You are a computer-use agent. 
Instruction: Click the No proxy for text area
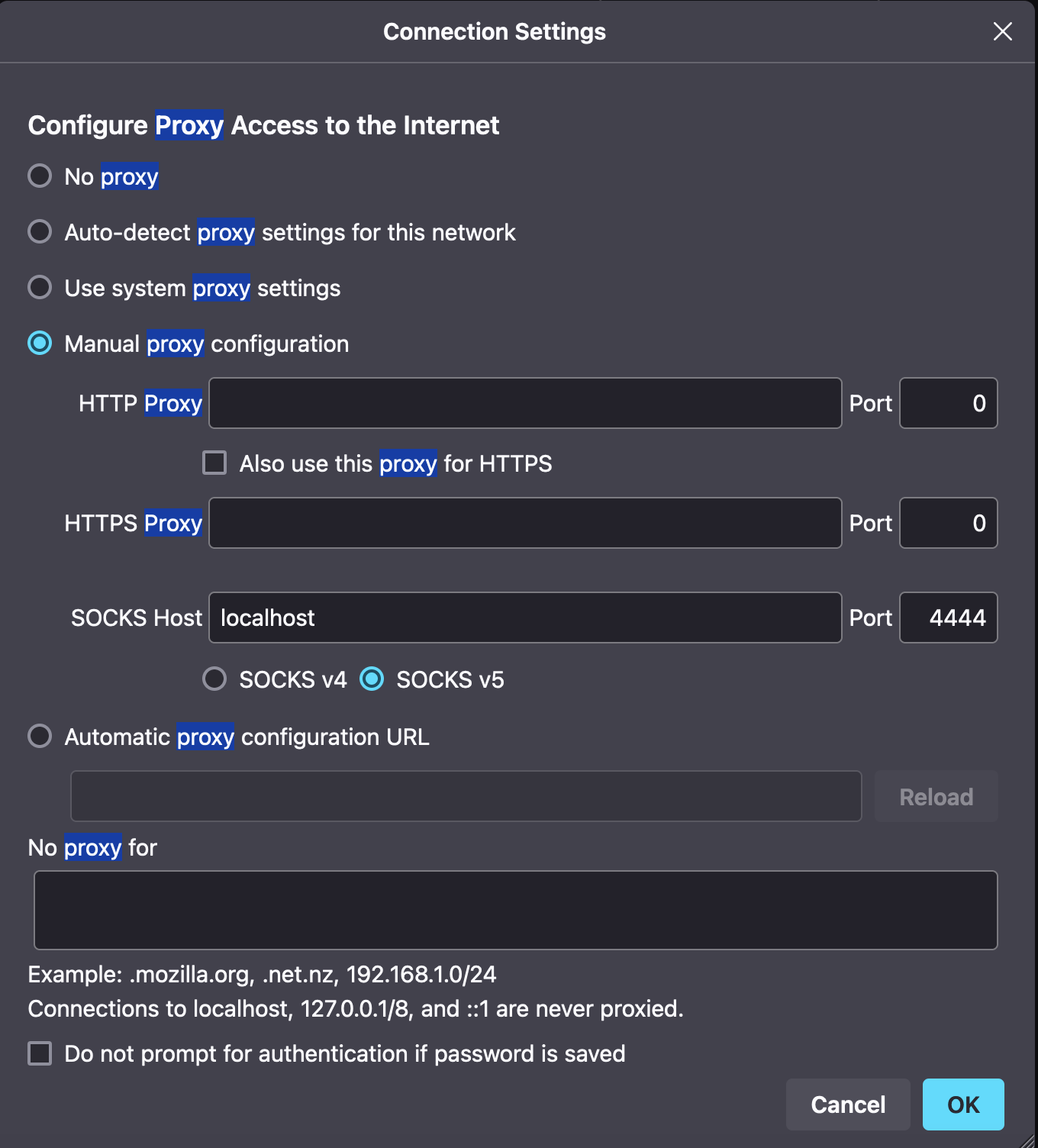[516, 910]
